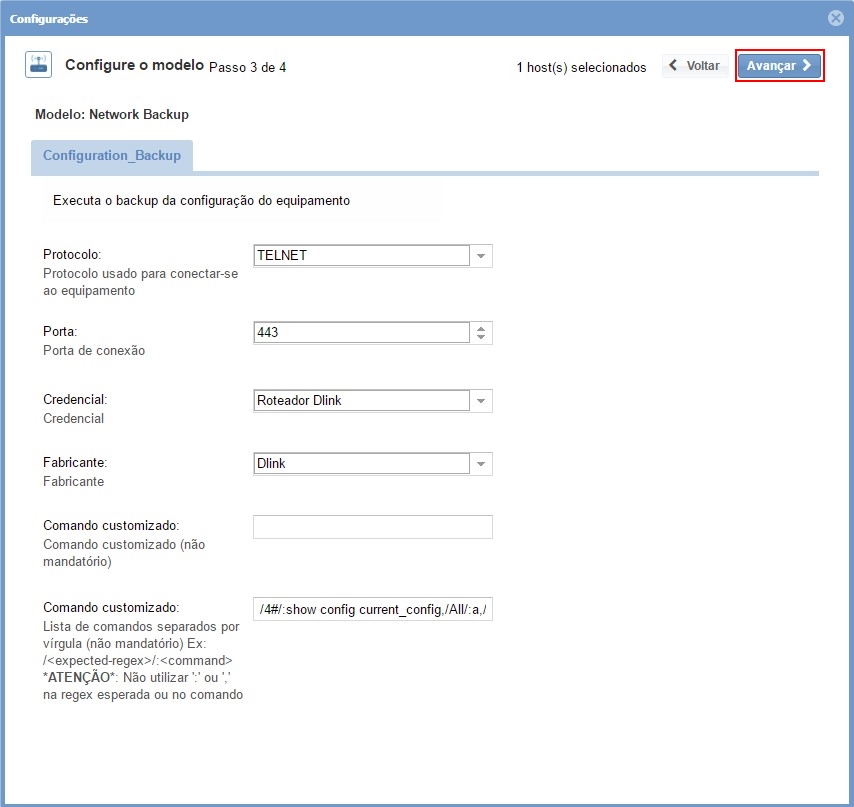Click the show config command list field
This screenshot has width=854, height=807.
[x=372, y=609]
